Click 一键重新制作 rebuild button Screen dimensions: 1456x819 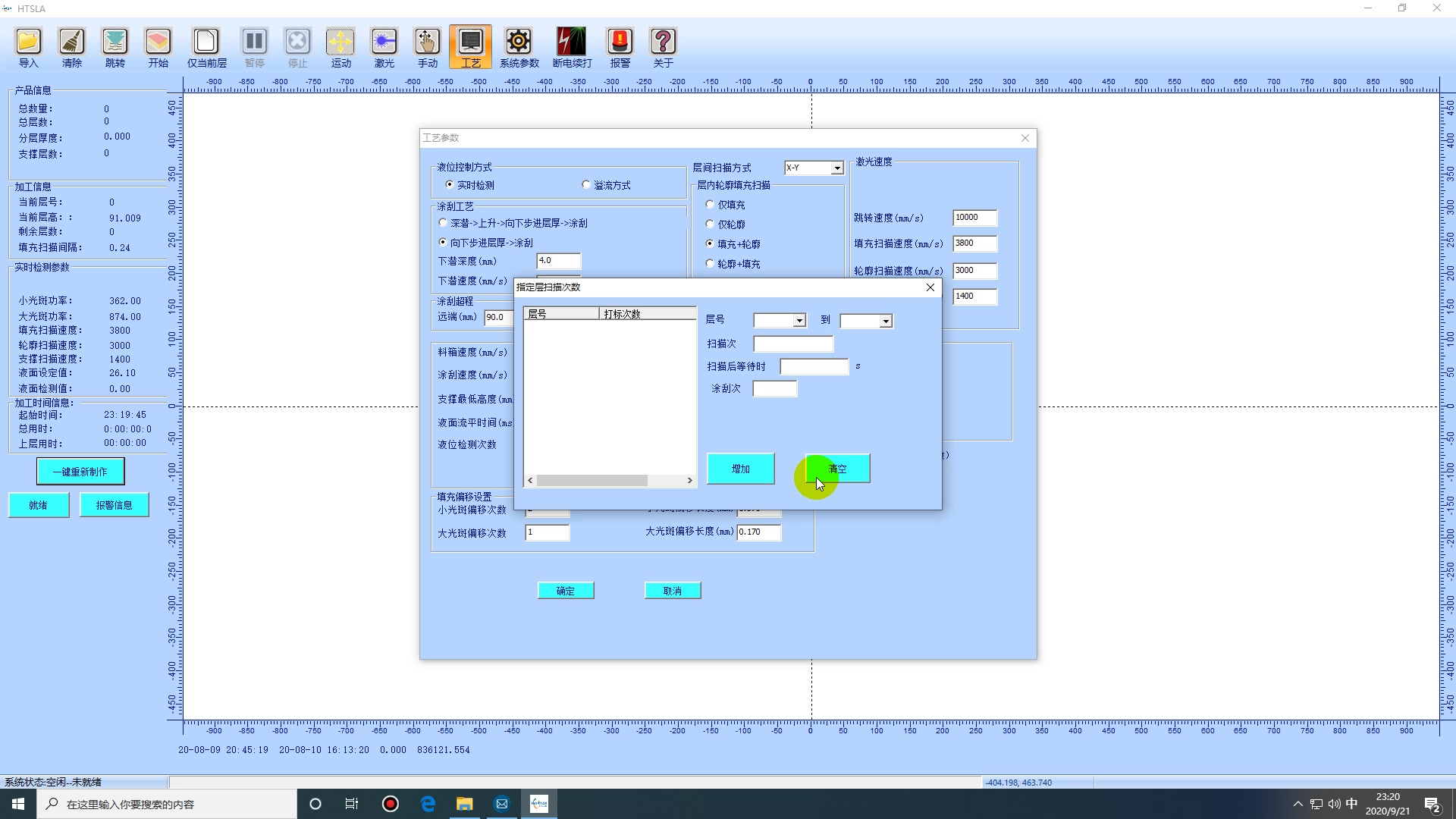pyautogui.click(x=80, y=472)
